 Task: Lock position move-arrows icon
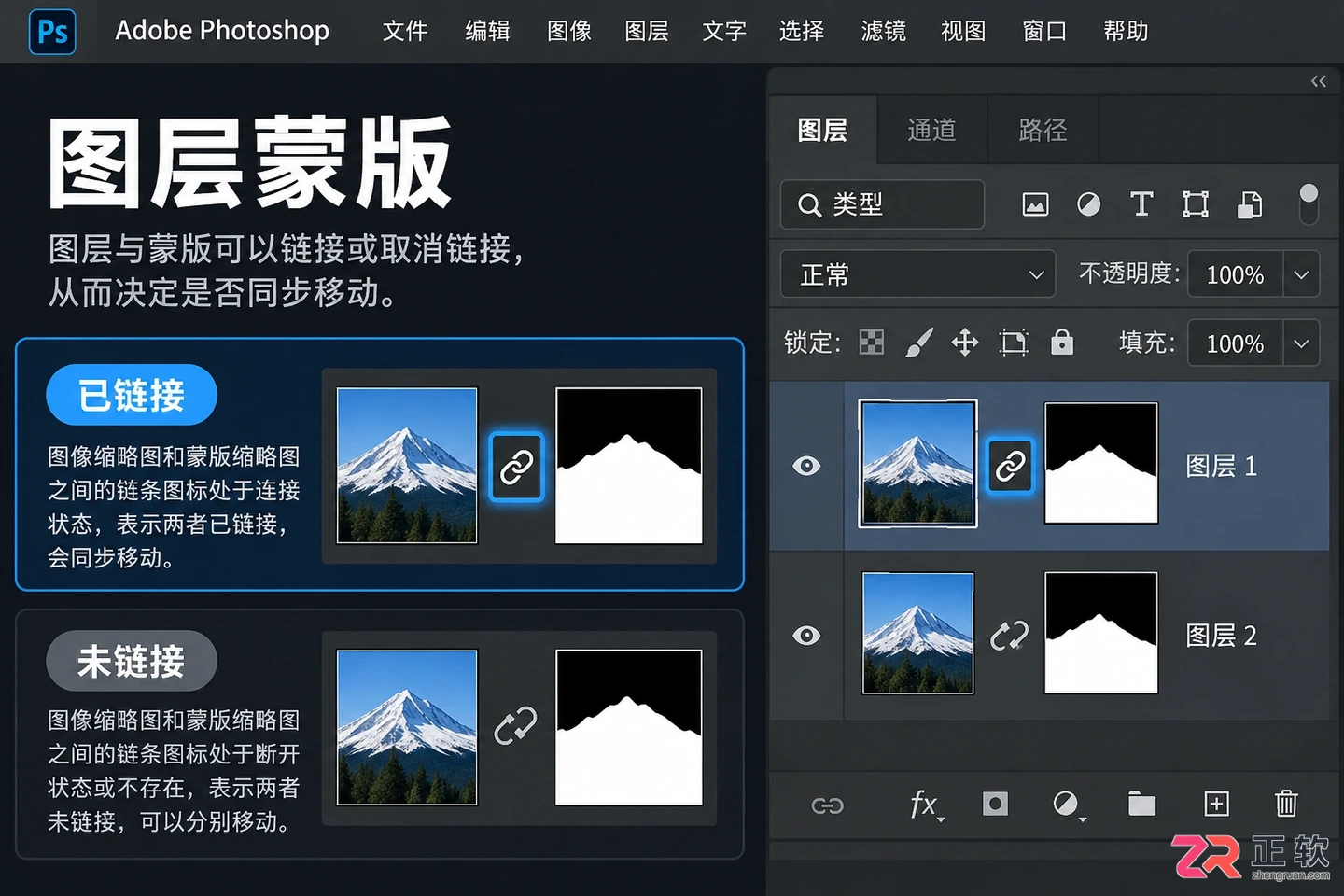click(965, 343)
